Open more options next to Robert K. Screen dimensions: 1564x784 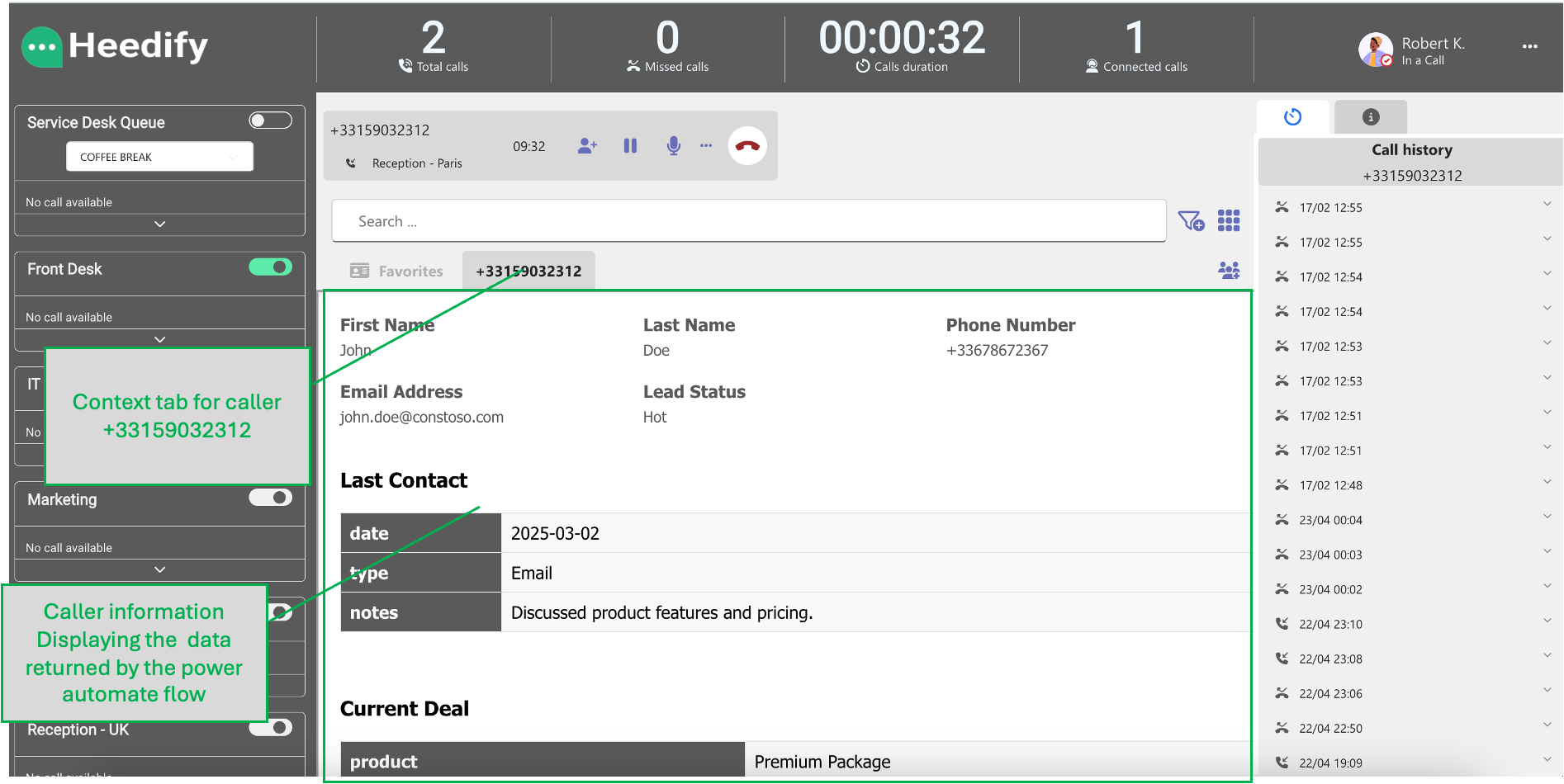click(1529, 47)
